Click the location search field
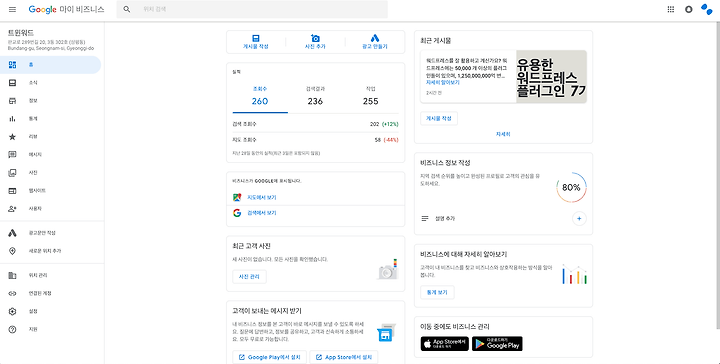The image size is (720, 364). click(x=252, y=9)
